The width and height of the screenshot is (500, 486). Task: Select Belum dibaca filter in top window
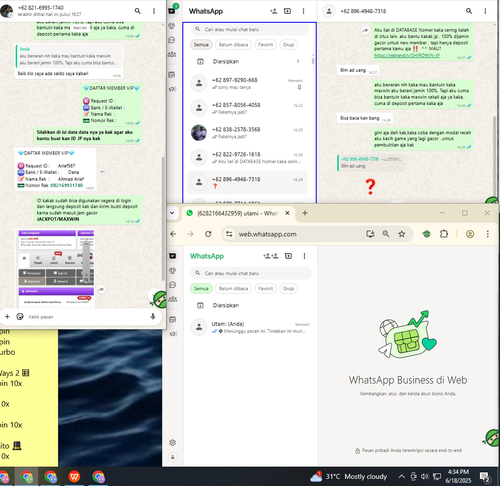point(233,45)
